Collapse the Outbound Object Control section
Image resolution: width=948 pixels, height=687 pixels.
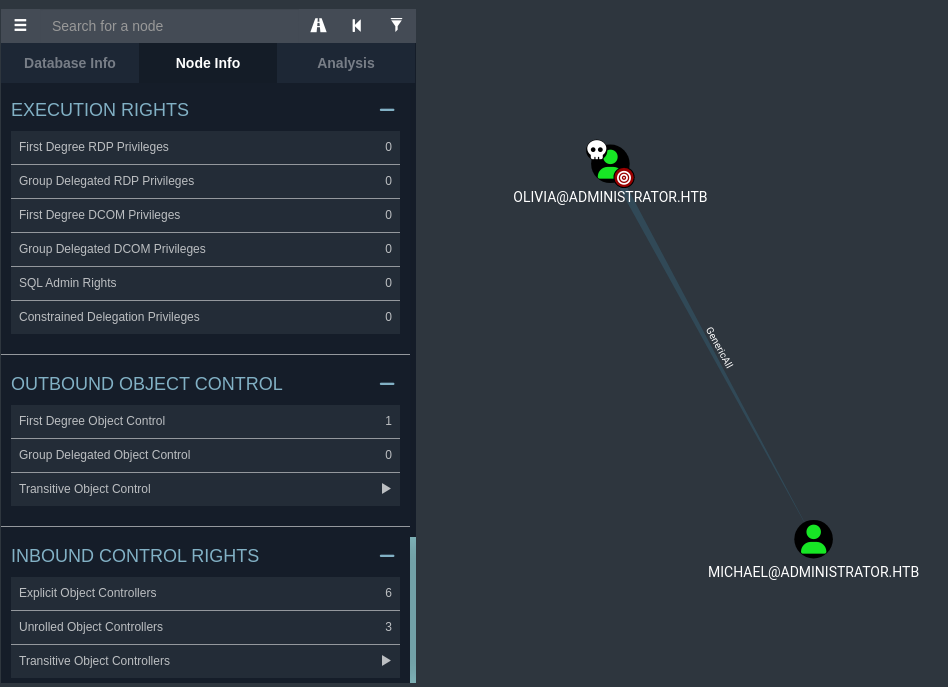point(387,384)
